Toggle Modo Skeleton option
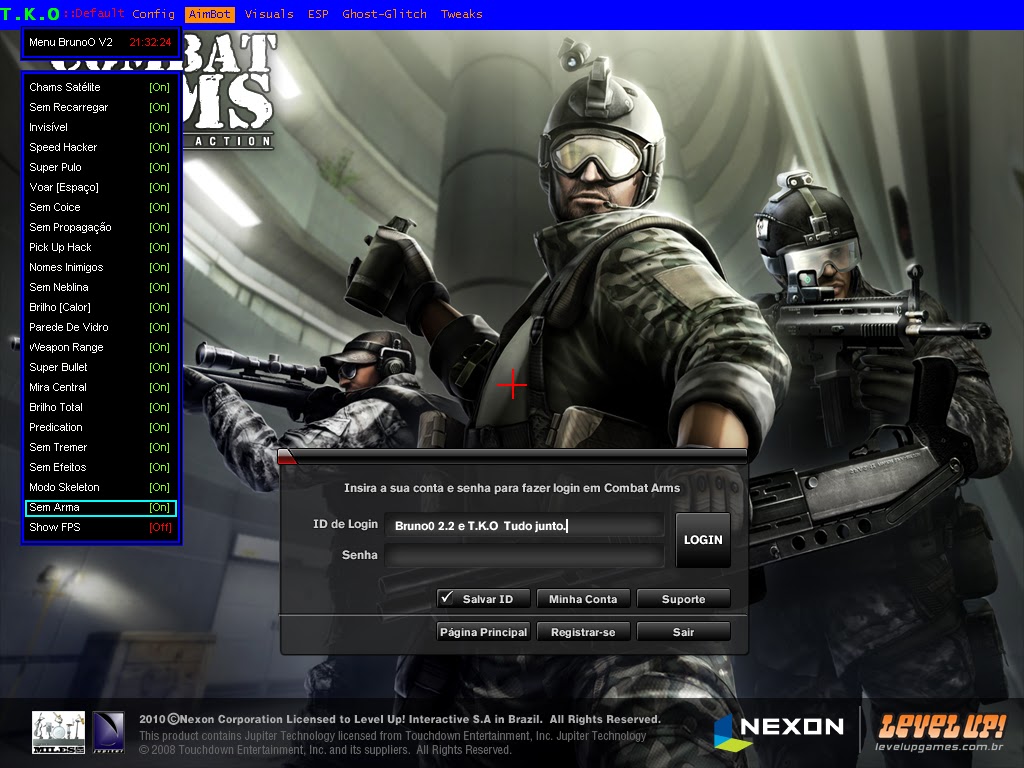 [x=100, y=487]
